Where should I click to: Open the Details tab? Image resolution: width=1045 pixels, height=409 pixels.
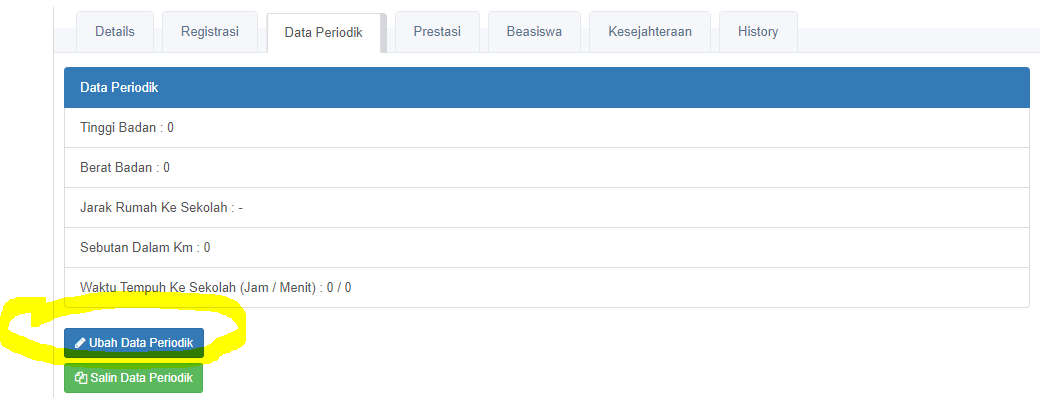coord(115,31)
